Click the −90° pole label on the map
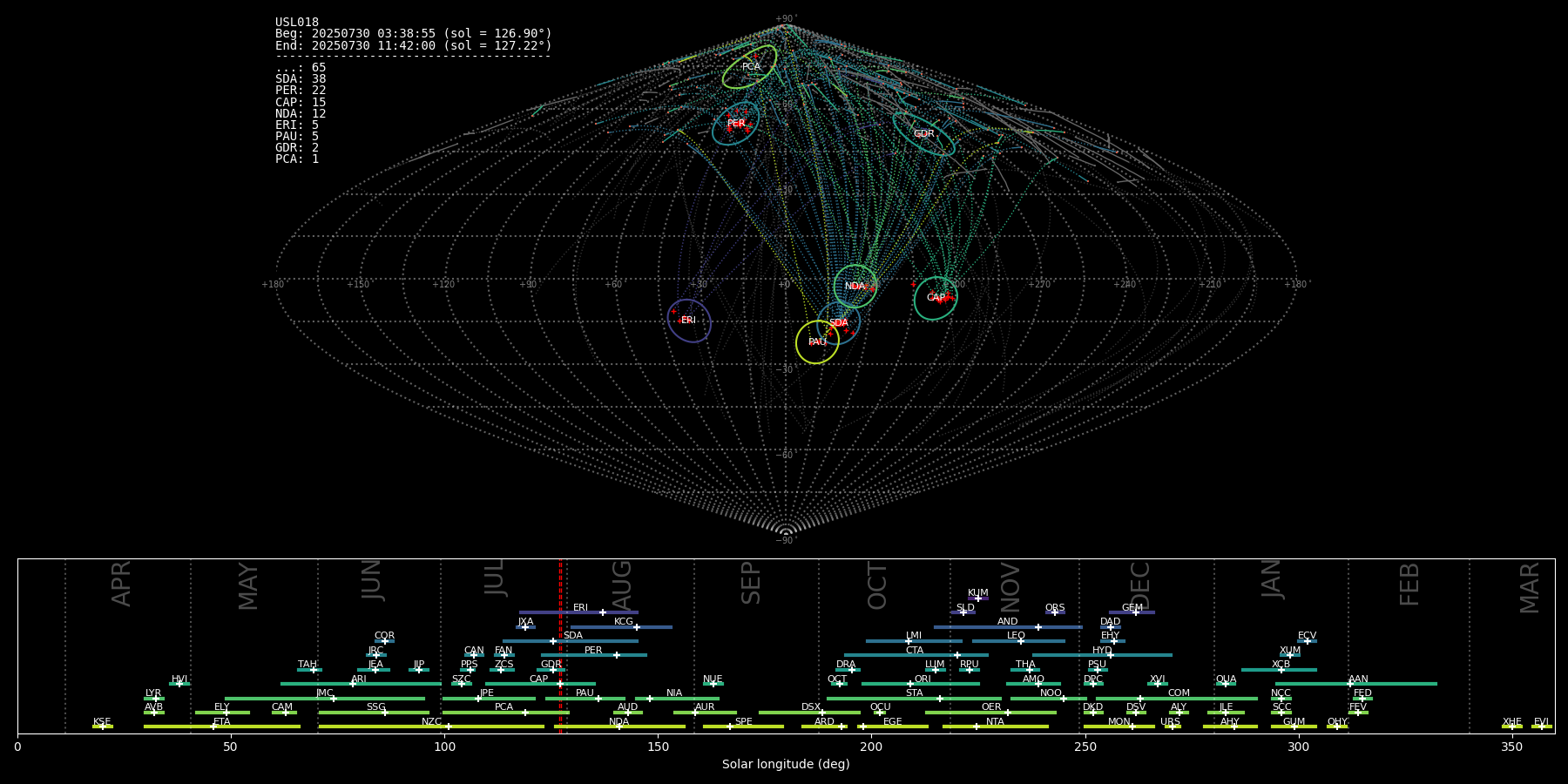Viewport: 1568px width, 784px height. [x=786, y=541]
